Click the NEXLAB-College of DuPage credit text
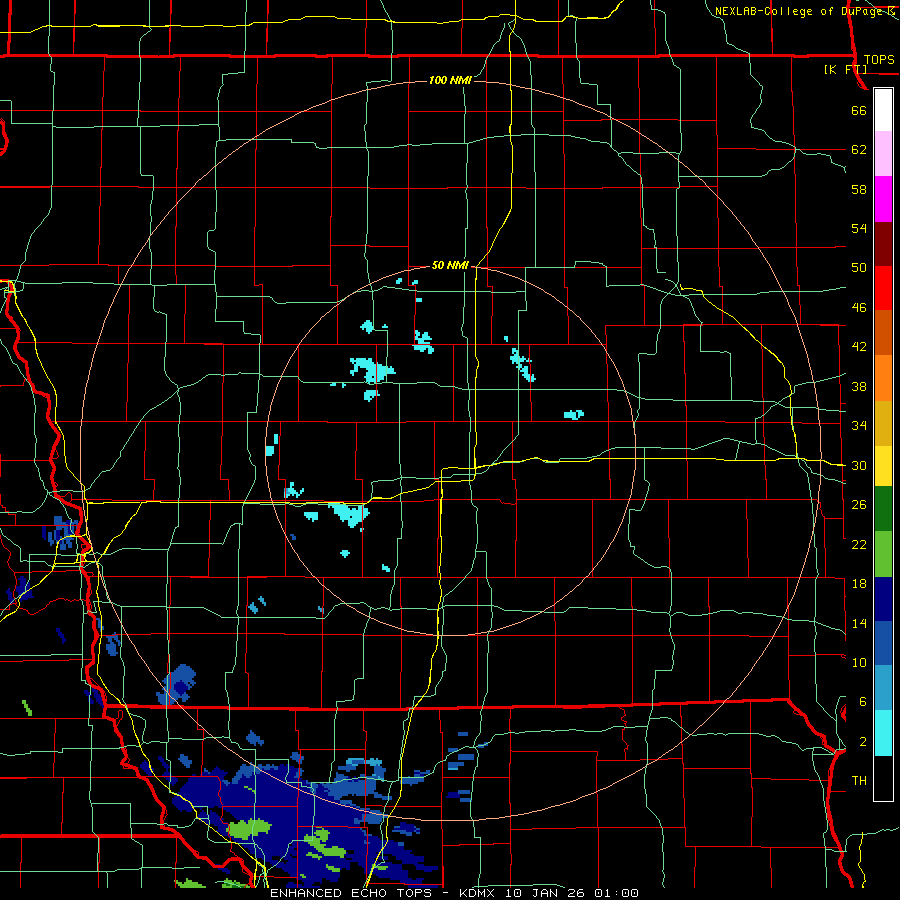The image size is (900, 900). 798,11
